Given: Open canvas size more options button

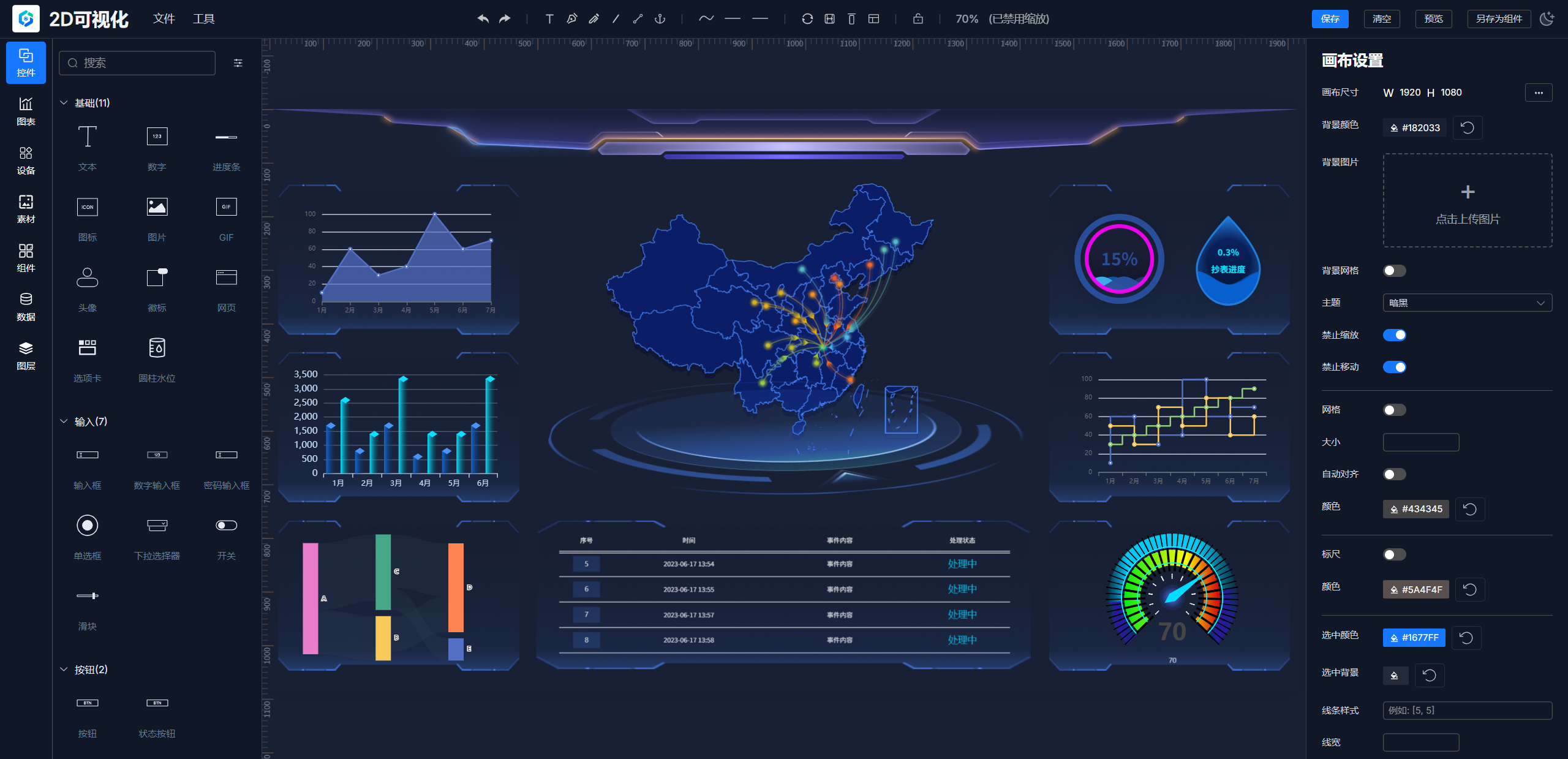Looking at the screenshot, I should click(1539, 93).
